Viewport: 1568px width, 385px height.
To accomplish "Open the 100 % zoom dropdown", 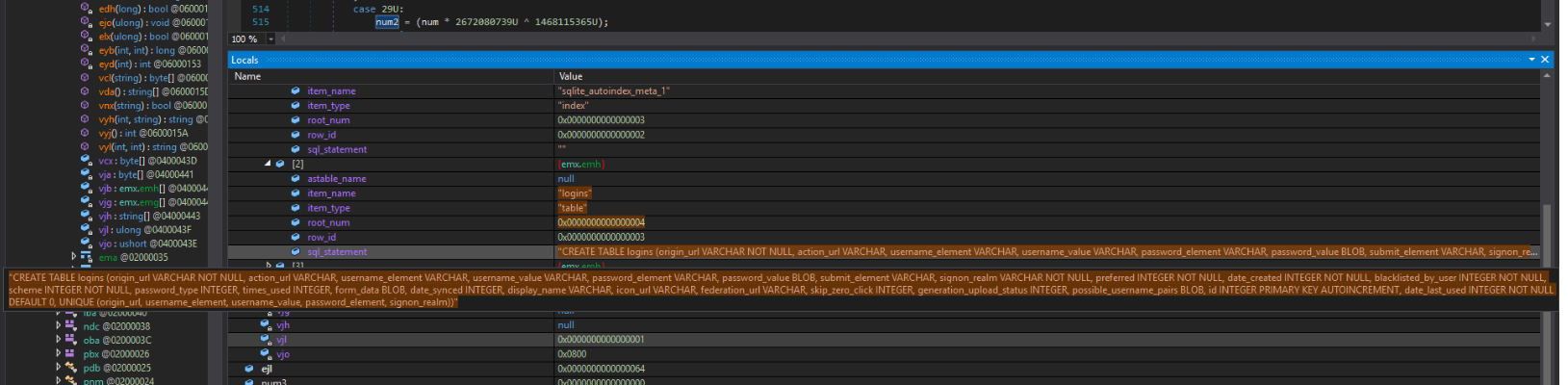I will [x=270, y=39].
